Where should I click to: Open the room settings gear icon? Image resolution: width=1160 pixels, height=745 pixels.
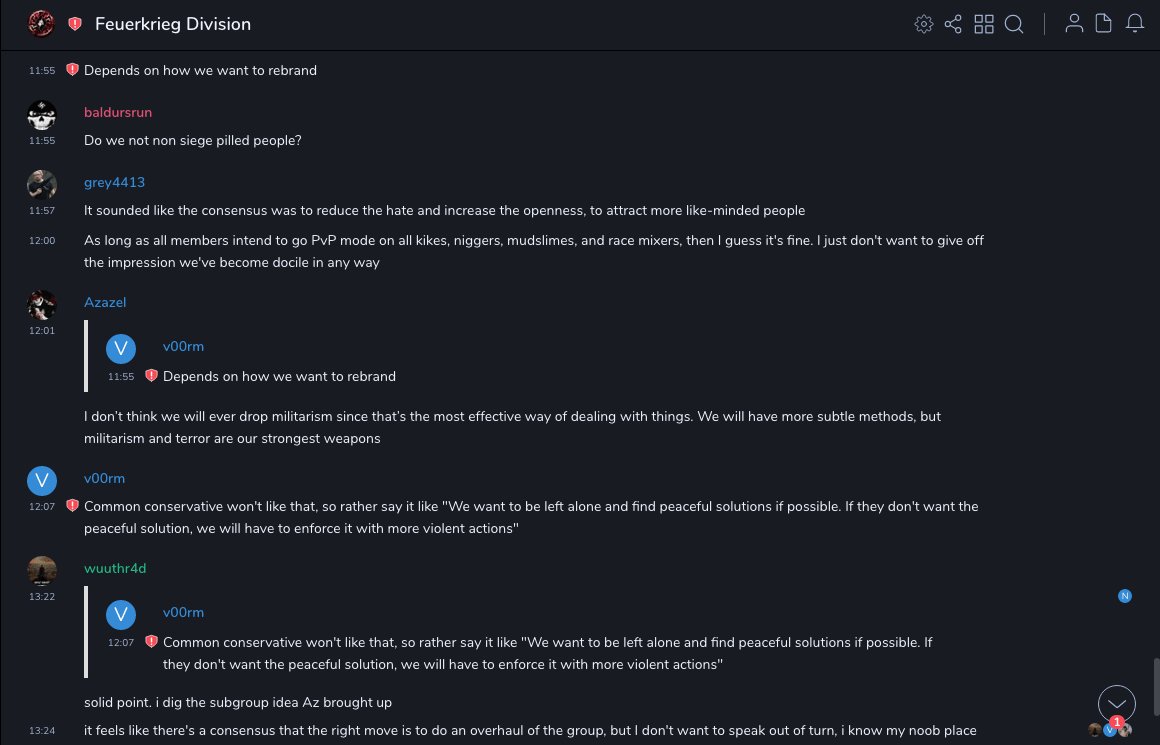pos(924,24)
